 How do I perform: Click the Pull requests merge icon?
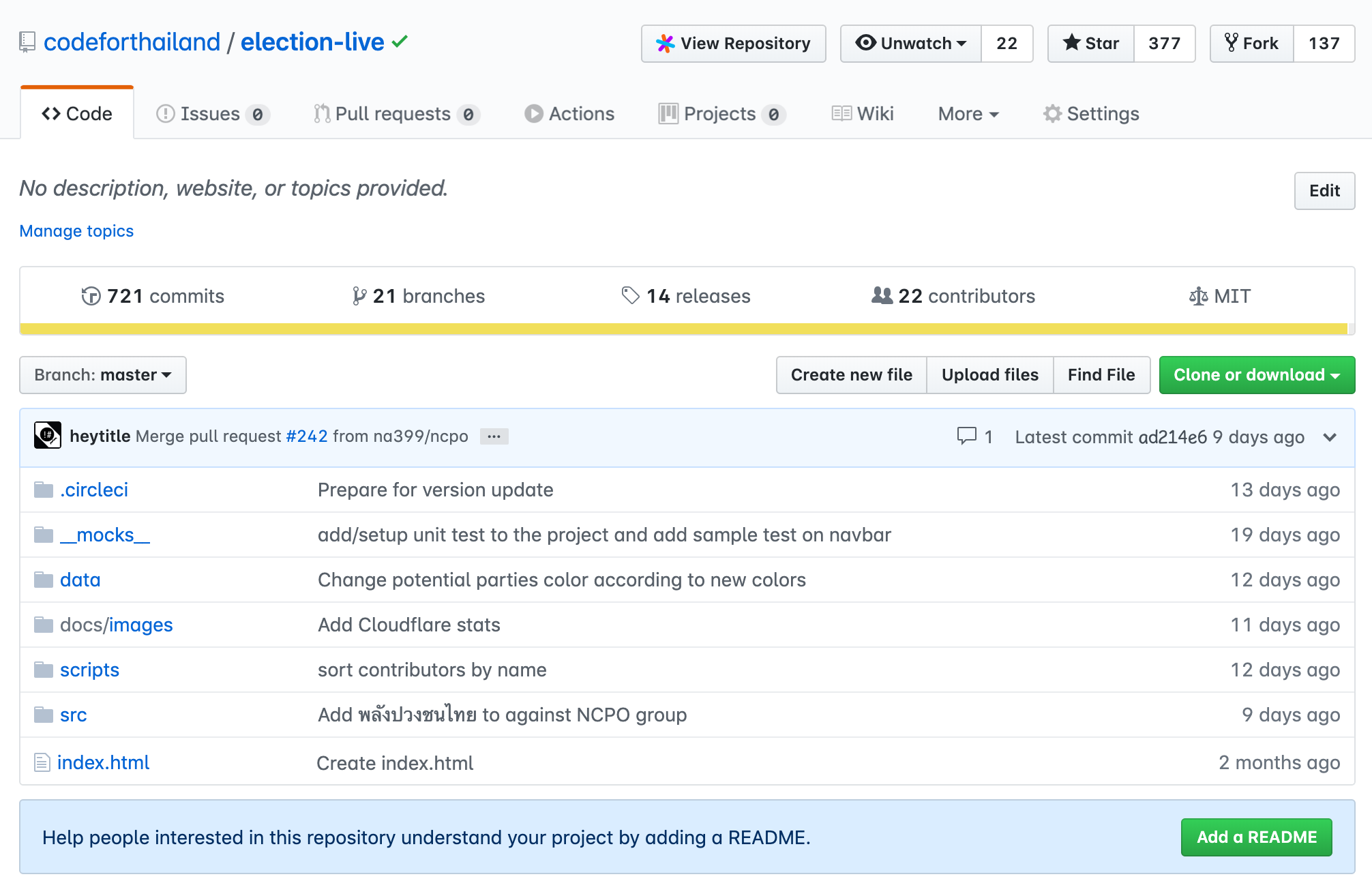tap(322, 114)
